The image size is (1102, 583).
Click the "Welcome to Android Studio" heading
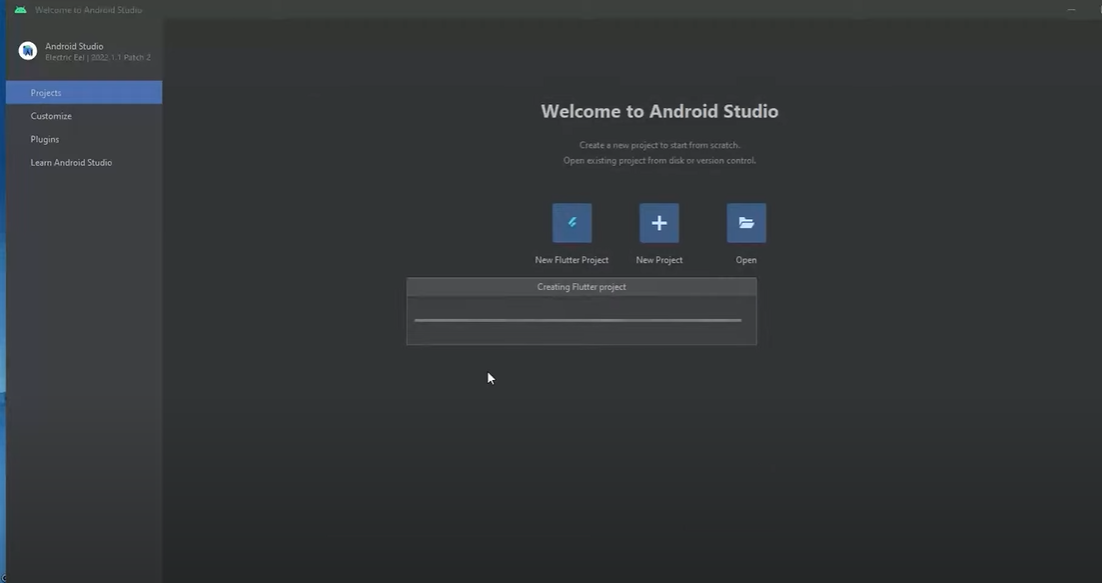pyautogui.click(x=659, y=111)
